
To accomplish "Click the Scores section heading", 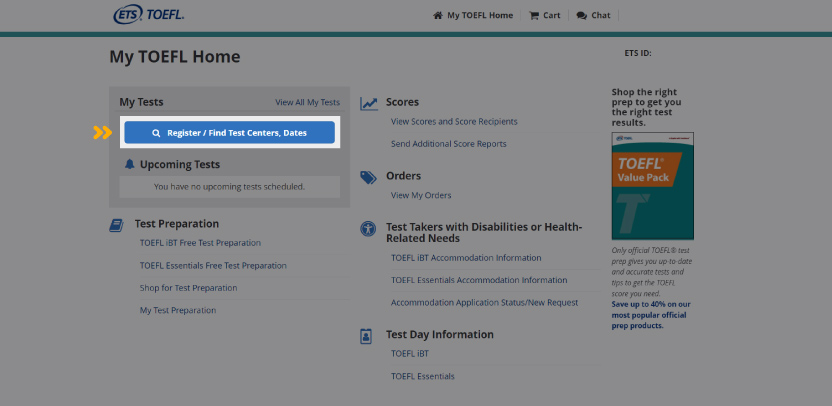I will [x=402, y=102].
